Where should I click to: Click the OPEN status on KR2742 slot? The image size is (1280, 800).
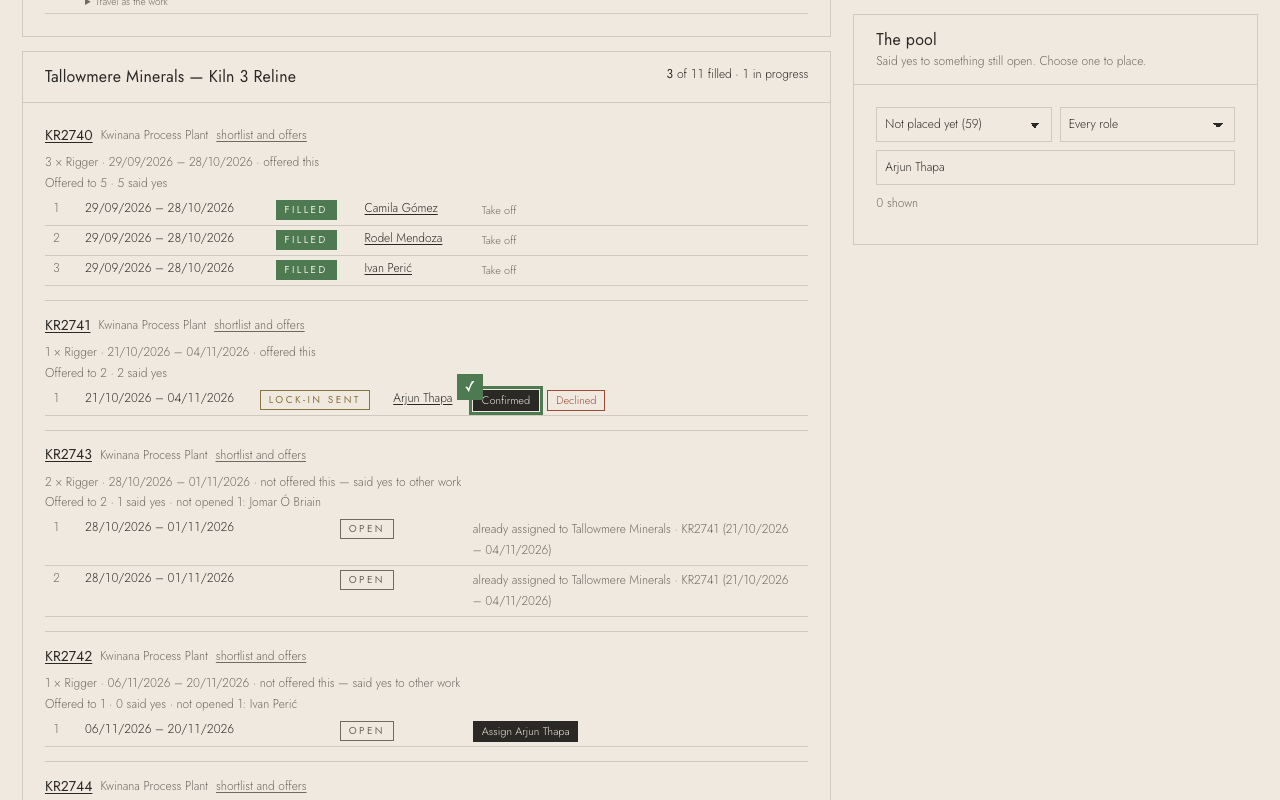pos(367,731)
